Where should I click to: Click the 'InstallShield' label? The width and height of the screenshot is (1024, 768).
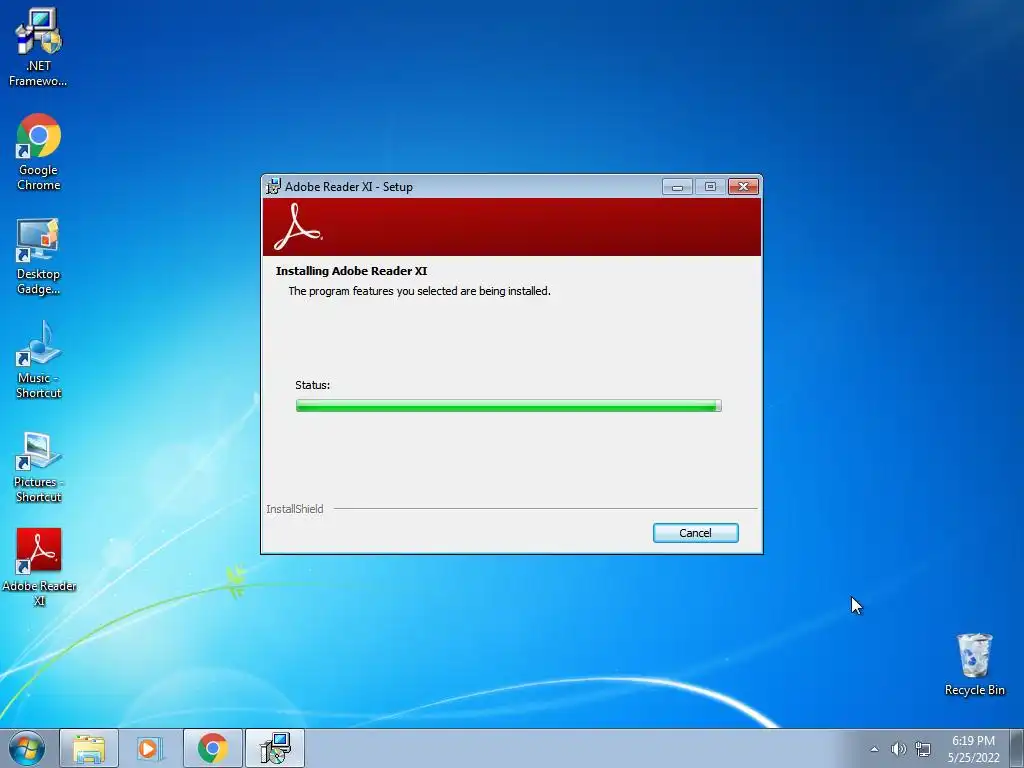[295, 509]
